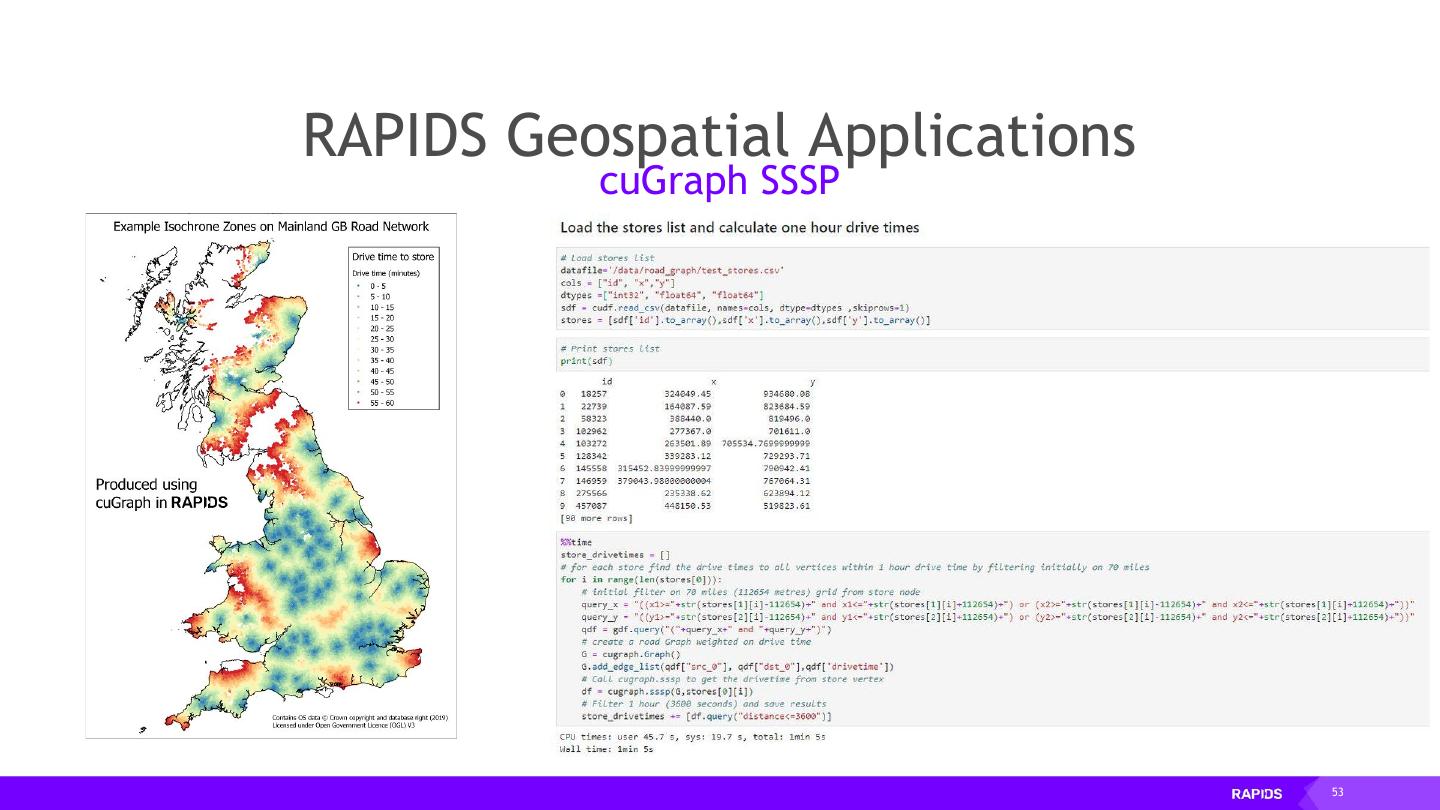The image size is (1440, 810).
Task: Click the "dtypes" definition line
Action: [662, 294]
